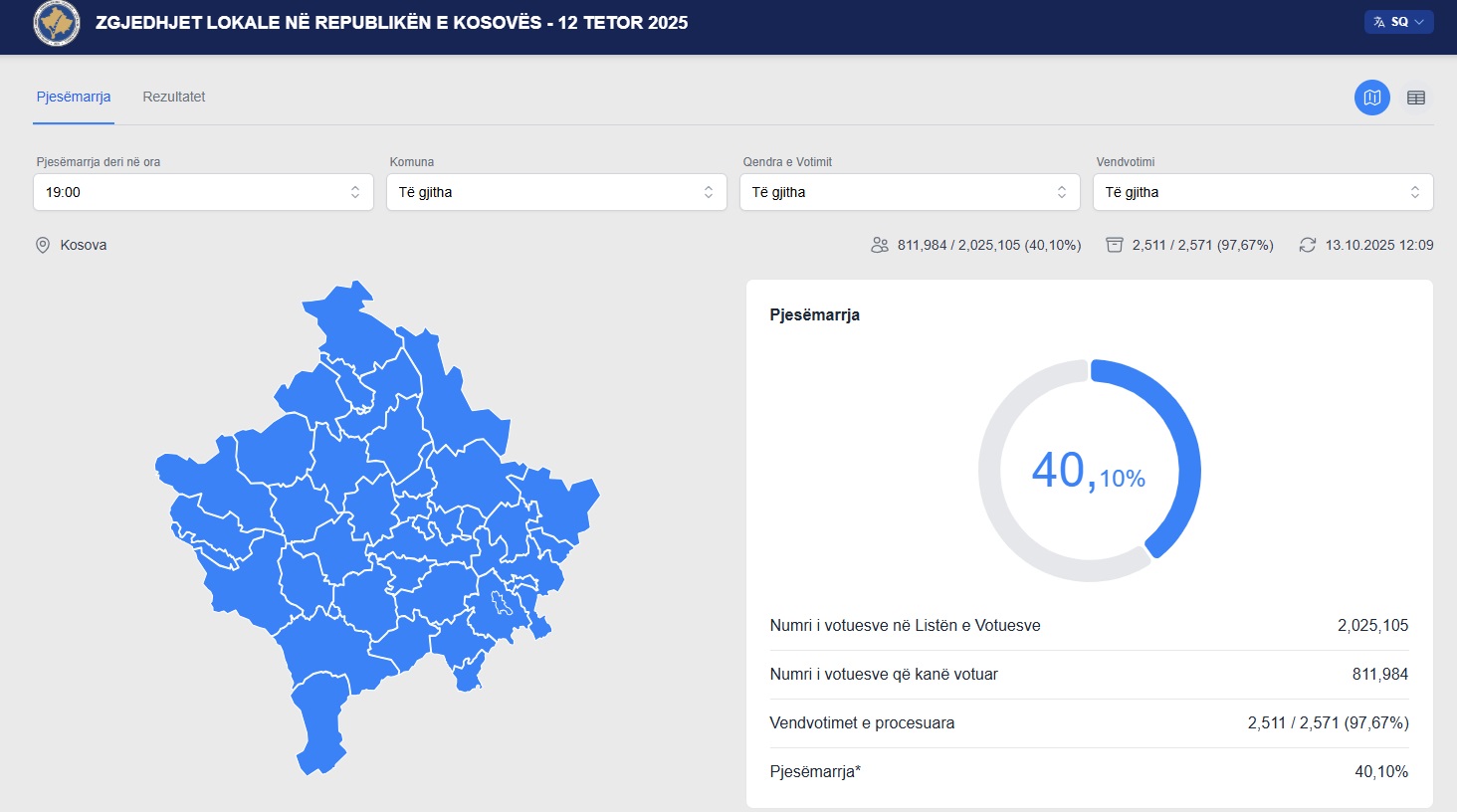Click the voters people icon
Screen dimensions: 1457x812
pos(879,245)
